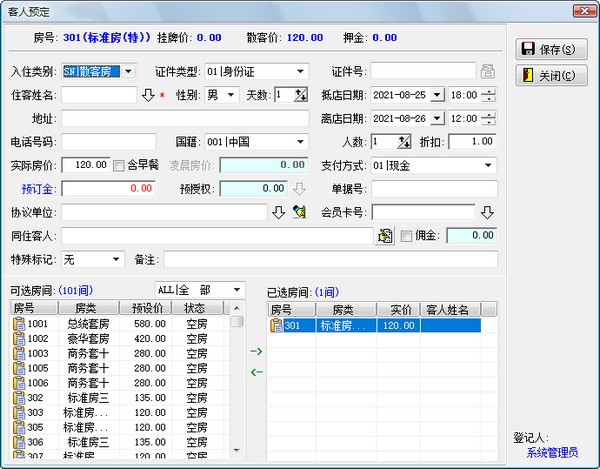Open the 支付方式 payment method dropdown
Viewport: 600px width, 469px height.
point(488,165)
